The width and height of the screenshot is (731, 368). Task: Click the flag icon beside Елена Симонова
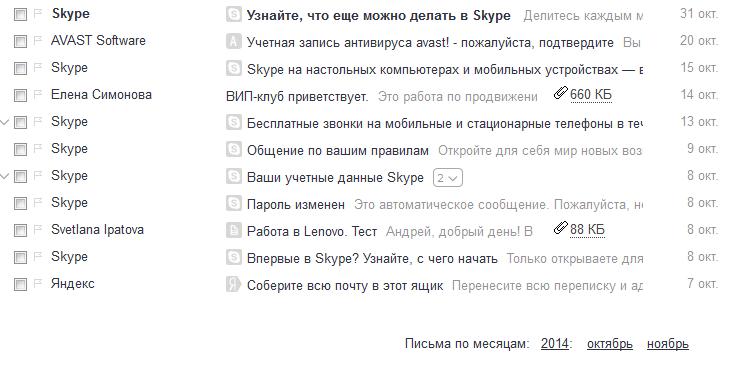(x=38, y=95)
